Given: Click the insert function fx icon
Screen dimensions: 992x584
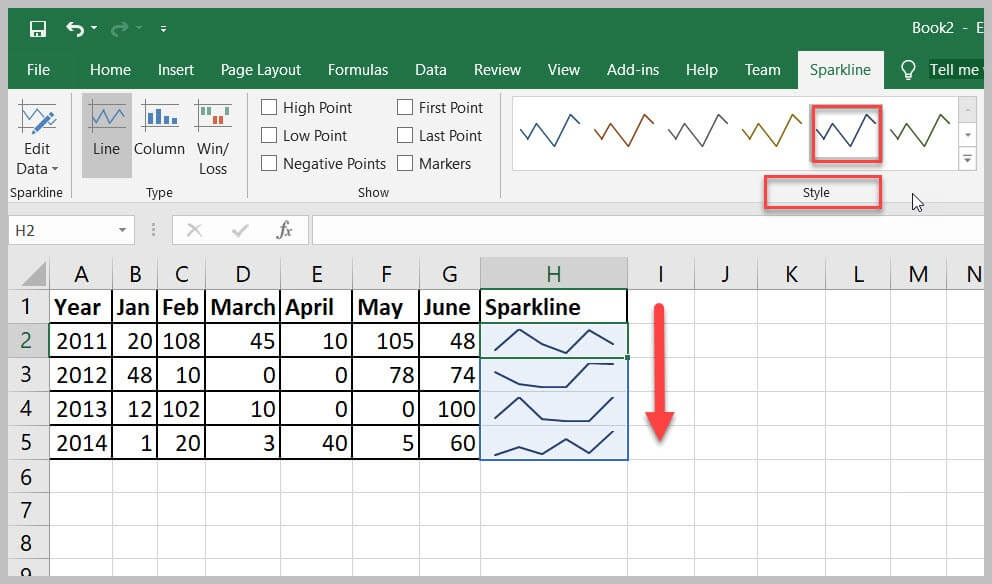Looking at the screenshot, I should pyautogui.click(x=285, y=231).
